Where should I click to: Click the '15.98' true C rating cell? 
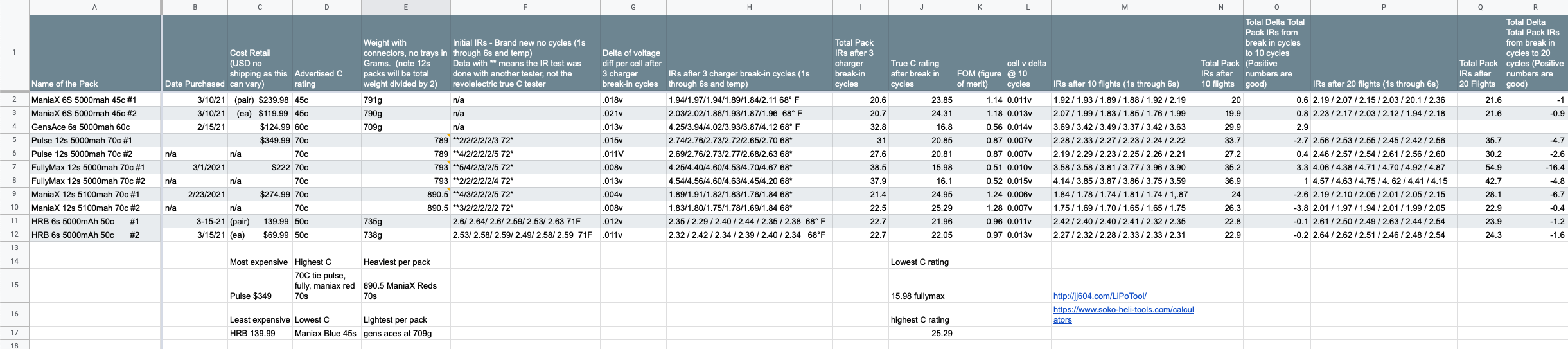(x=922, y=167)
